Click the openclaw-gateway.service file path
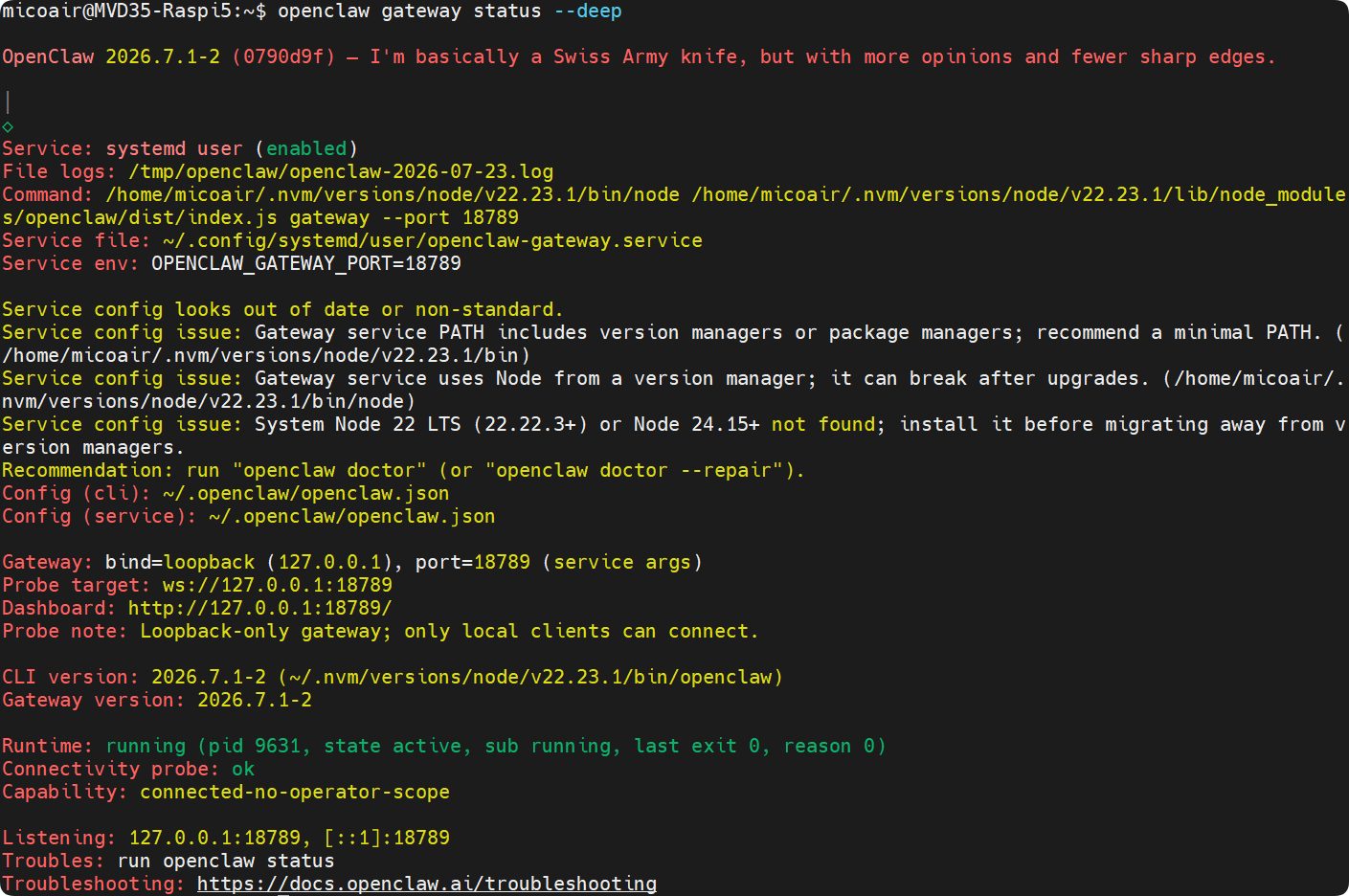 [433, 240]
